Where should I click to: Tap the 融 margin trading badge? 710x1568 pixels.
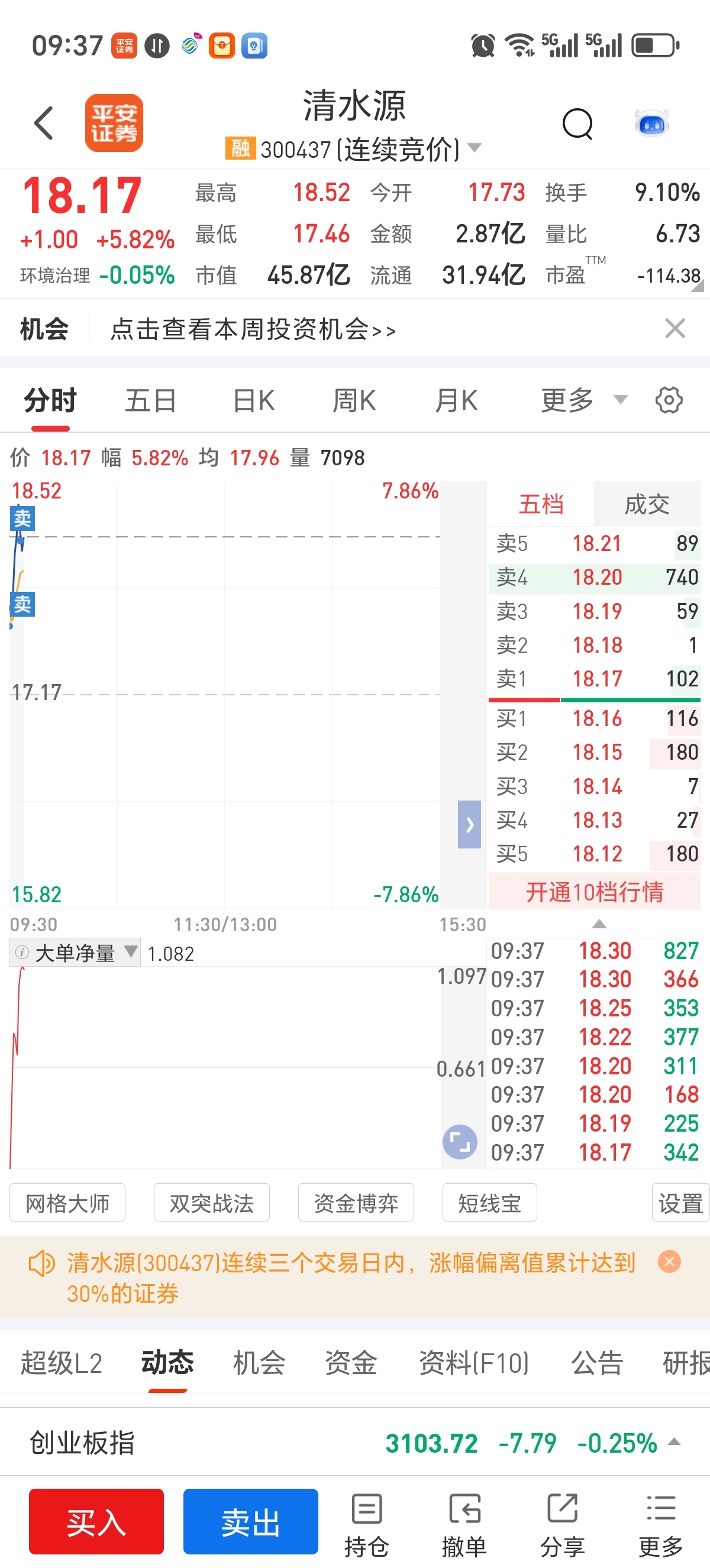240,148
